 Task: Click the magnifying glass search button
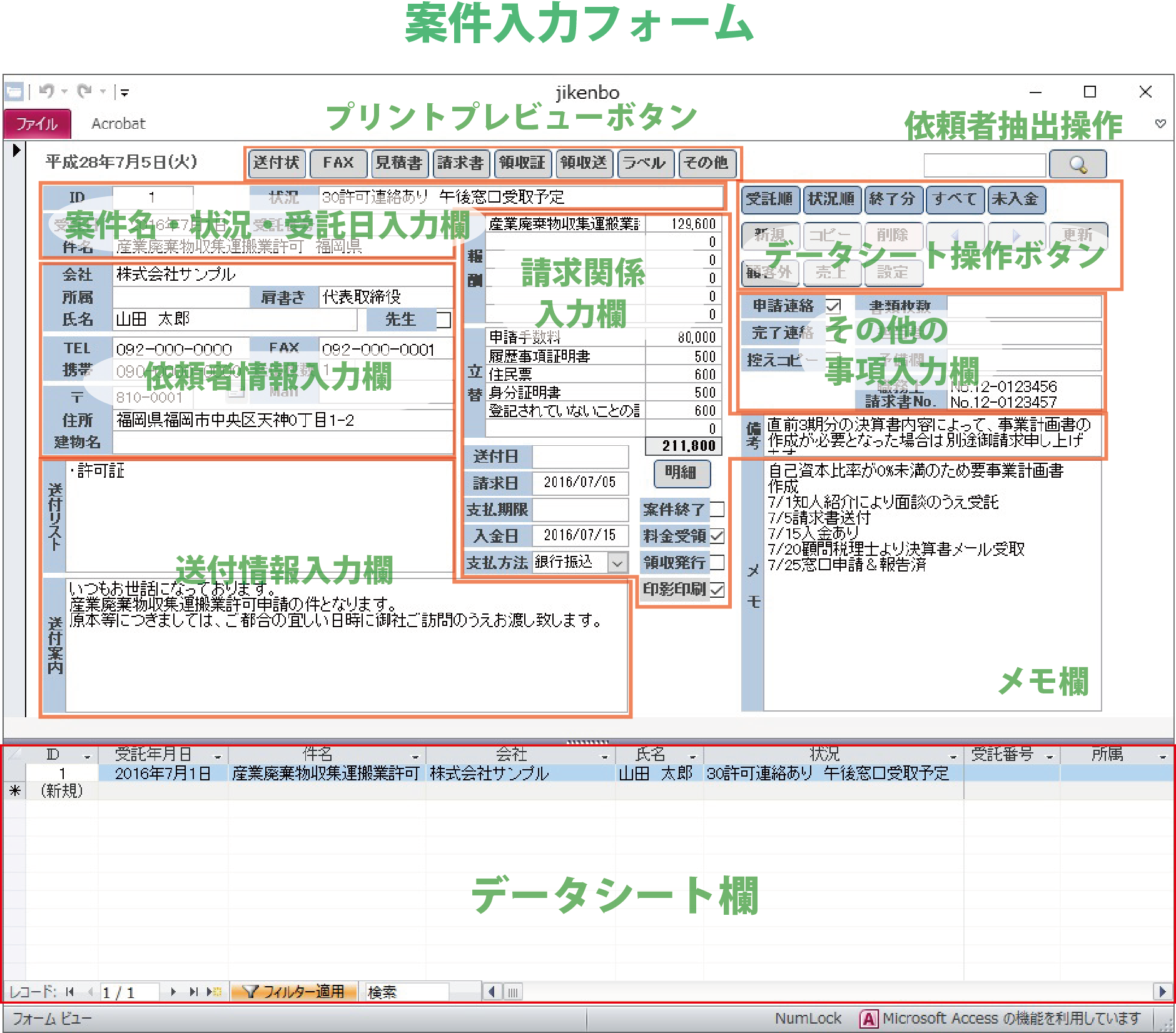(x=1077, y=164)
